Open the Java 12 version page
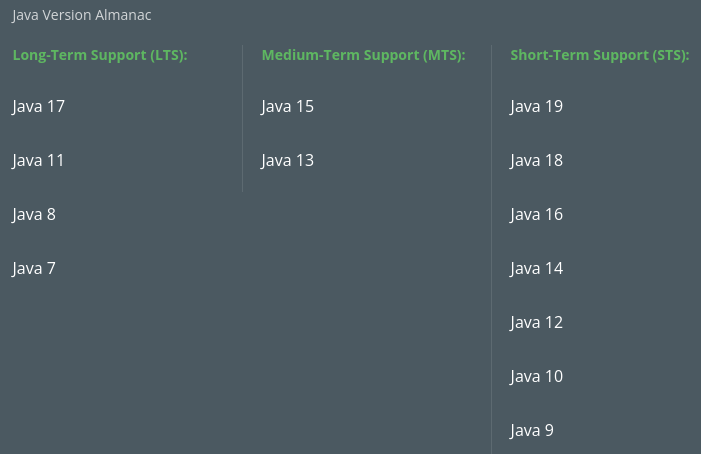The width and height of the screenshot is (701, 454). [536, 322]
